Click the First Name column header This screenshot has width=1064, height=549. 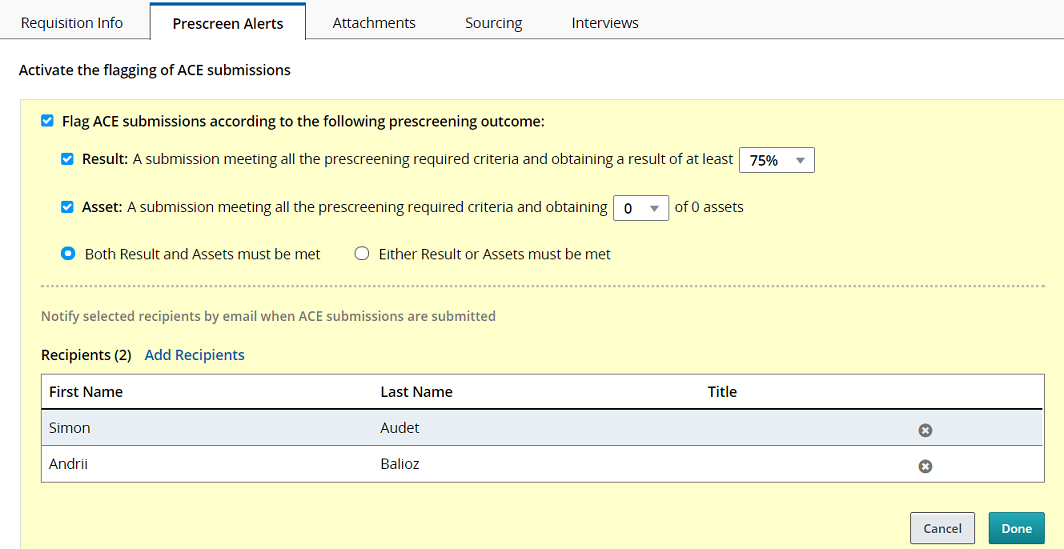click(86, 392)
